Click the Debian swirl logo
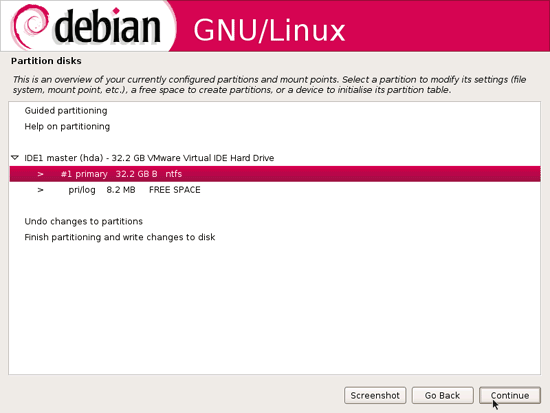 pos(30,27)
